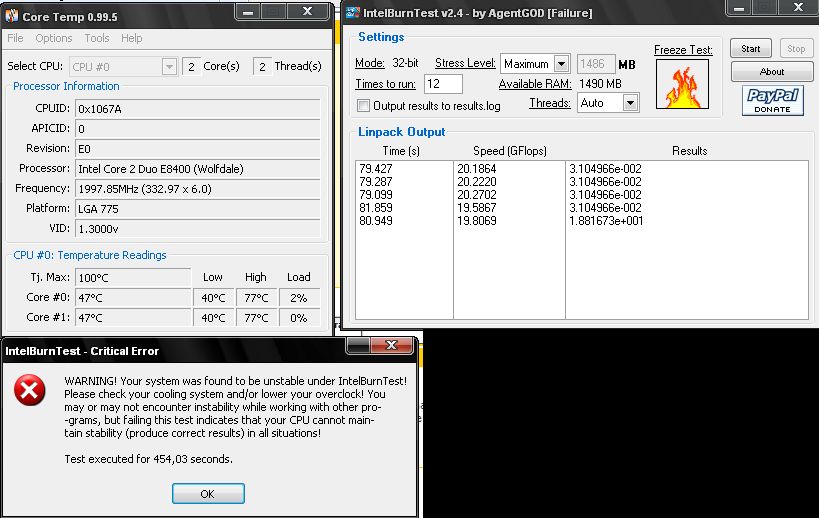The height and width of the screenshot is (518, 819).
Task: Click the IntelBurnTest title bar icon
Action: (x=353, y=13)
